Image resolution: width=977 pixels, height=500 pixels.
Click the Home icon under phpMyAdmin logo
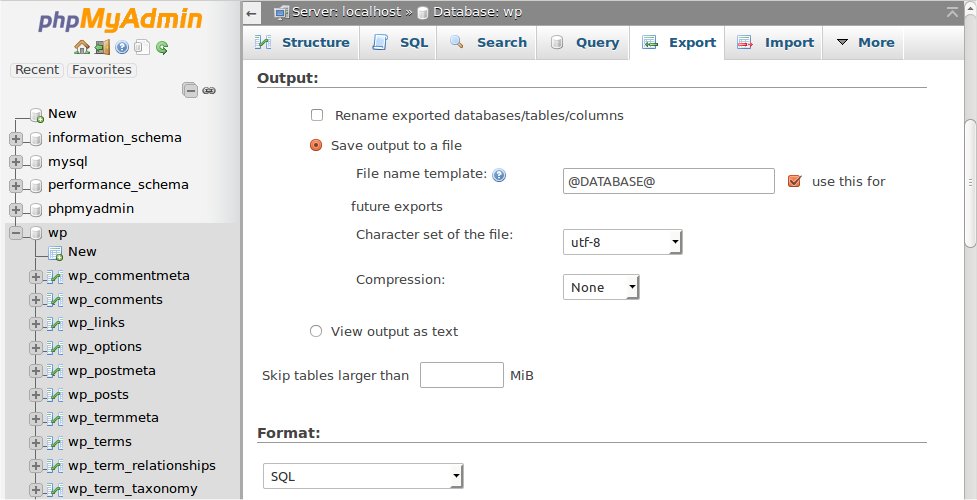pos(82,47)
